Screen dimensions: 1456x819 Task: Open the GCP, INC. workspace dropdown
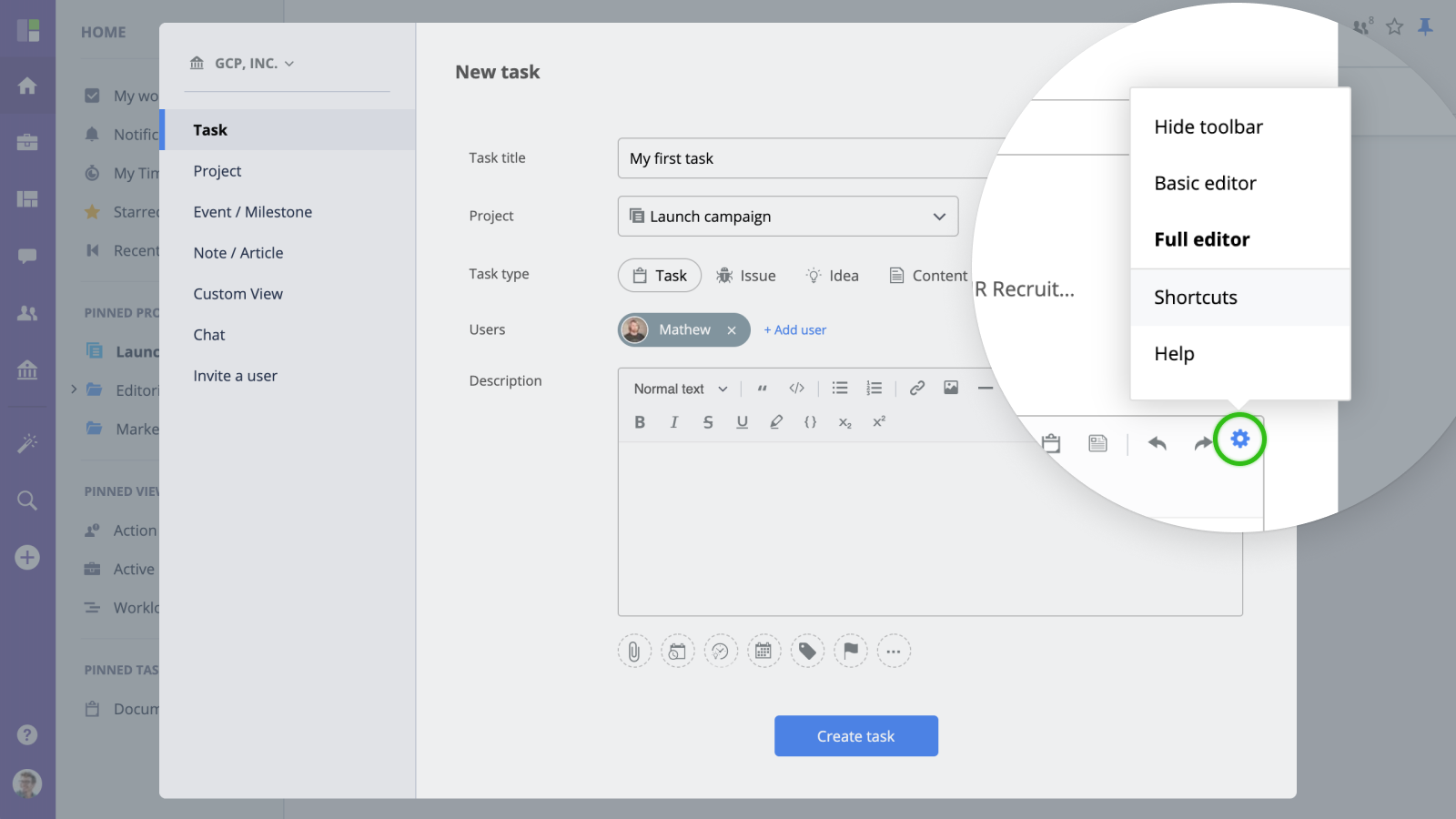coord(243,64)
